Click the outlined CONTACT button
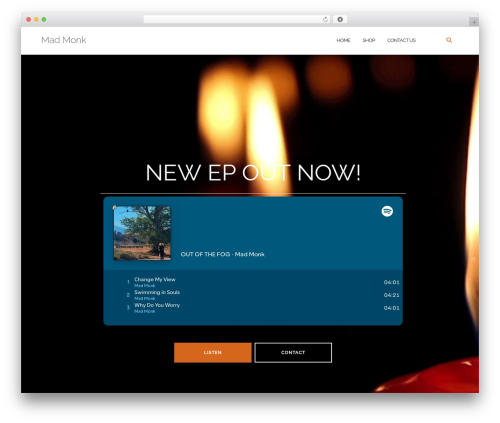 [293, 352]
